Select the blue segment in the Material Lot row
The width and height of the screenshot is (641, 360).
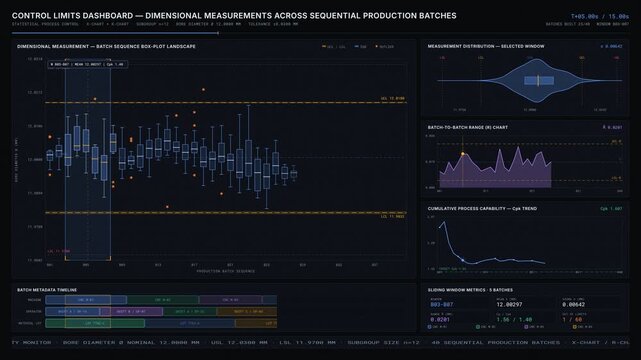pyautogui.click(x=190, y=323)
